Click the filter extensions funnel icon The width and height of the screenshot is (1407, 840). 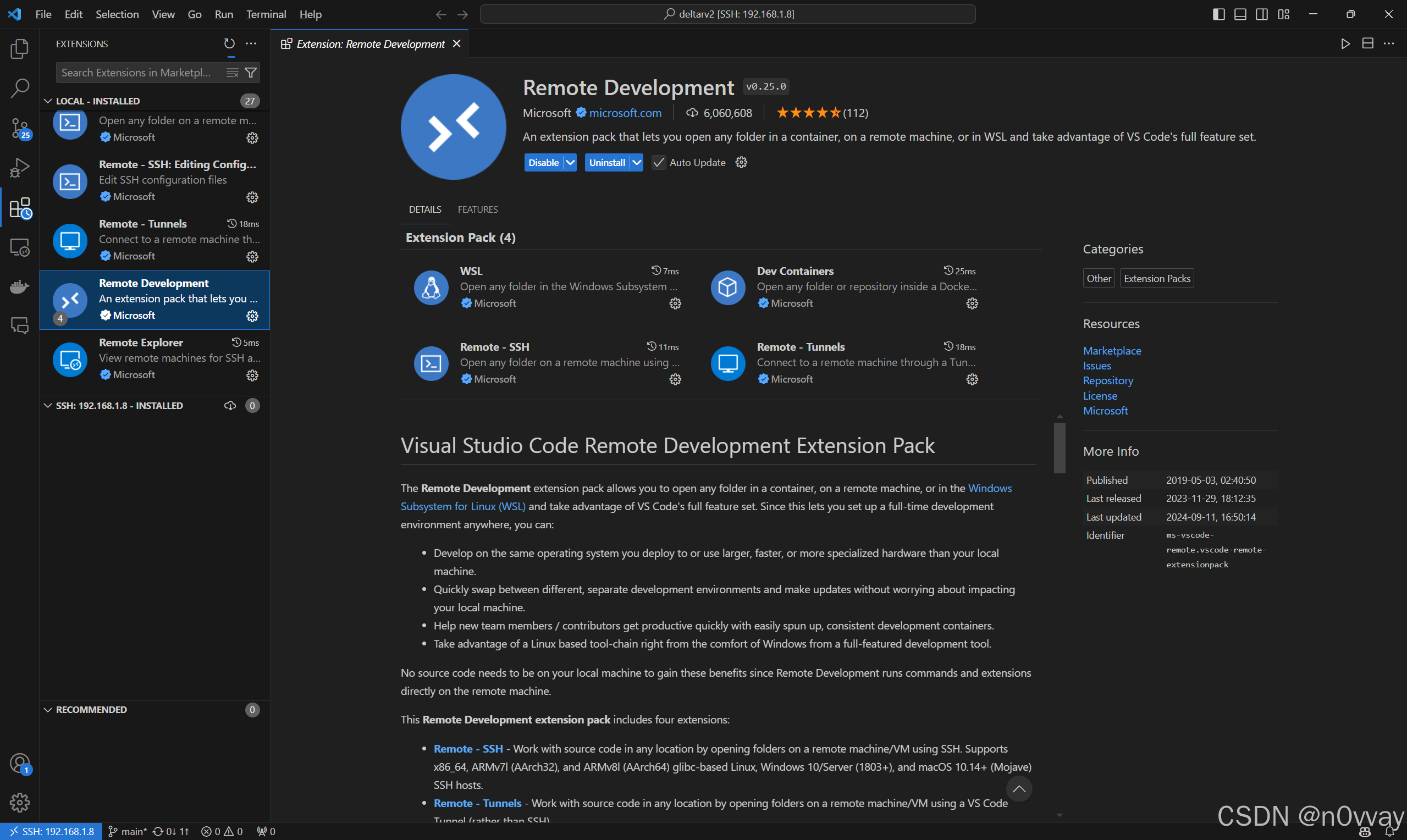click(251, 73)
